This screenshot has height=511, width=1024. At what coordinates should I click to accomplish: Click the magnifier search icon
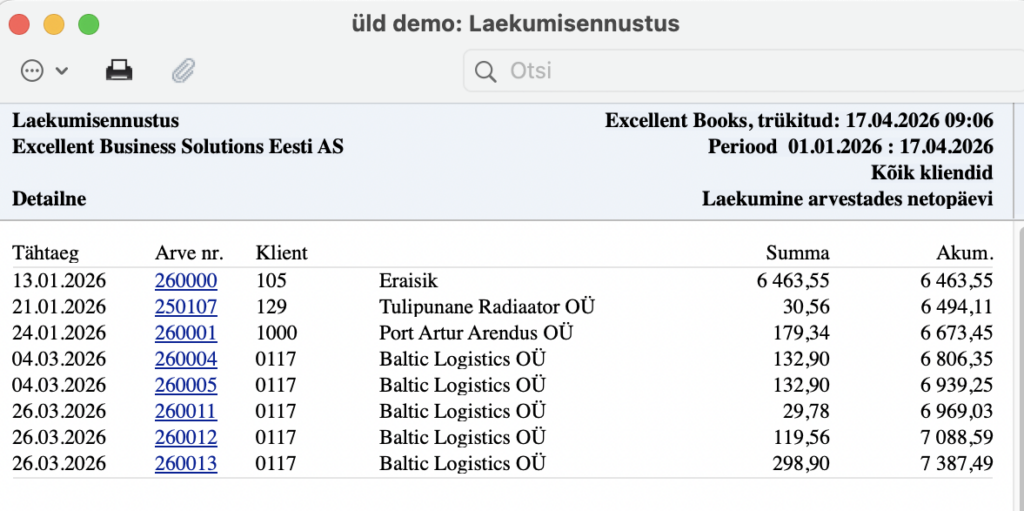(486, 71)
